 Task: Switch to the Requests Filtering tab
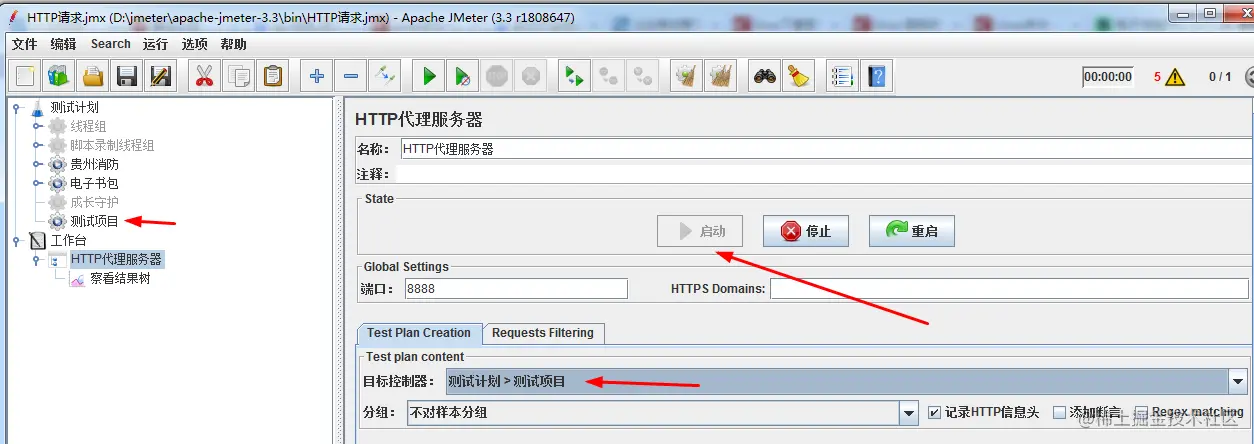543,333
